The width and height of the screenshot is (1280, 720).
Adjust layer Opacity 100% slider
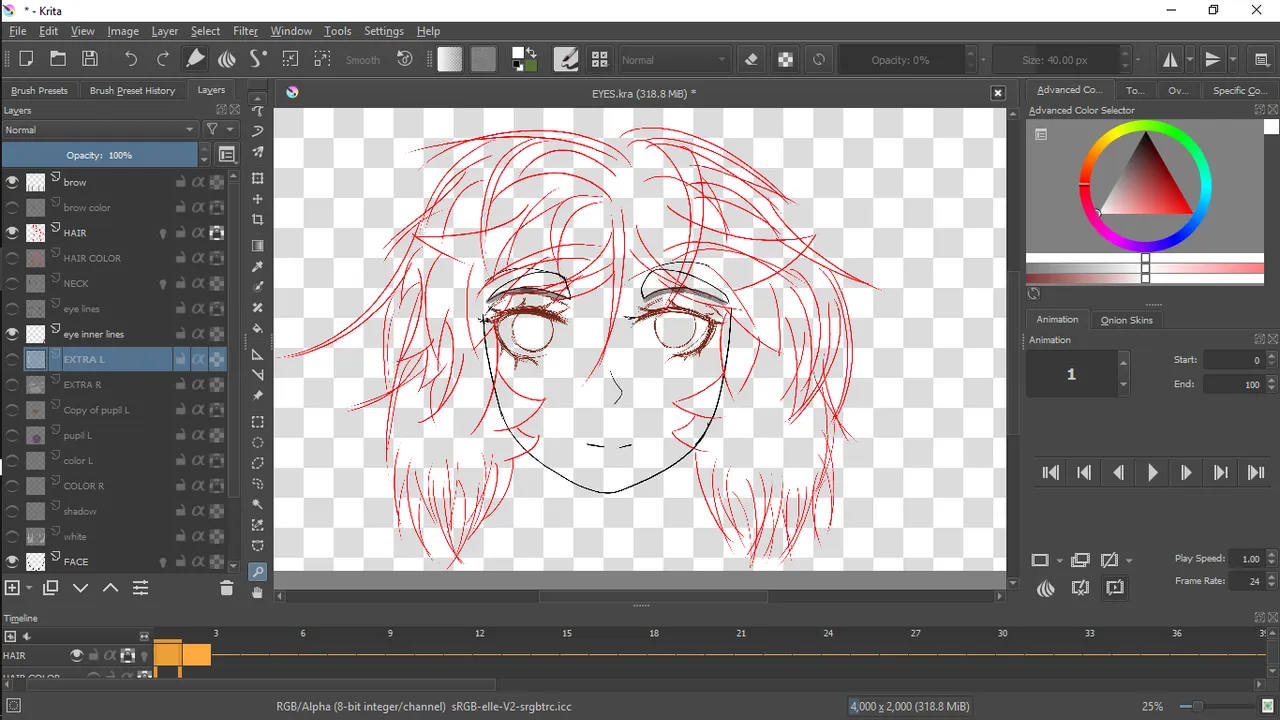click(x=99, y=155)
